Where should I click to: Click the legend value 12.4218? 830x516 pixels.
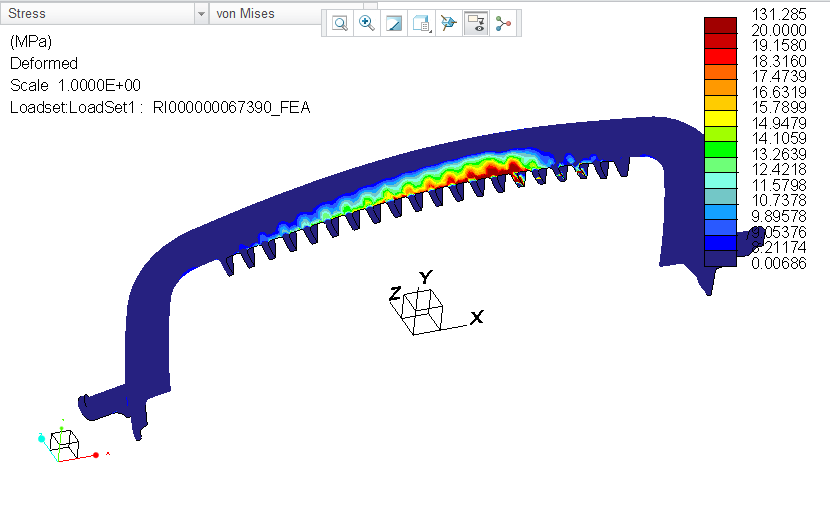(x=779, y=170)
